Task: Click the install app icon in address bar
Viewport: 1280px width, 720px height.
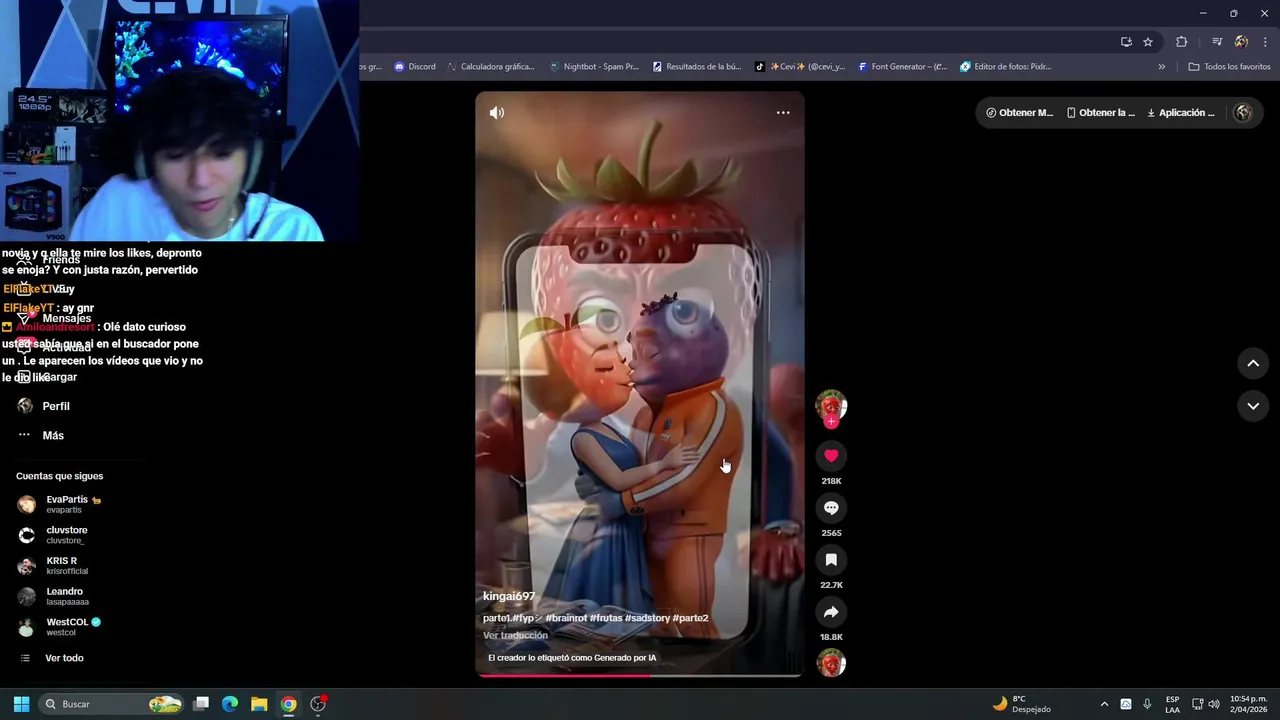Action: coord(1126,42)
